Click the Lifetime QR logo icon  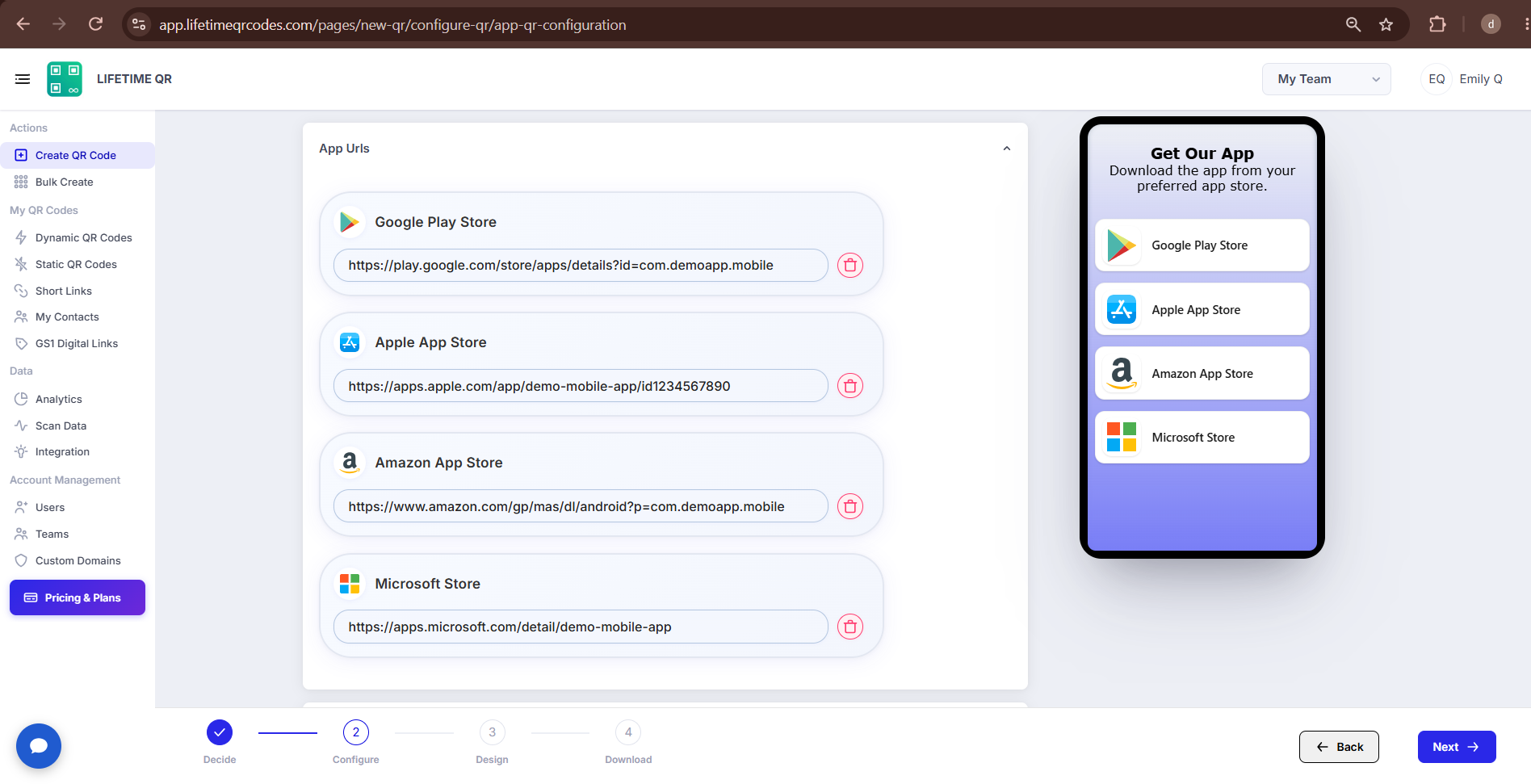pos(65,79)
